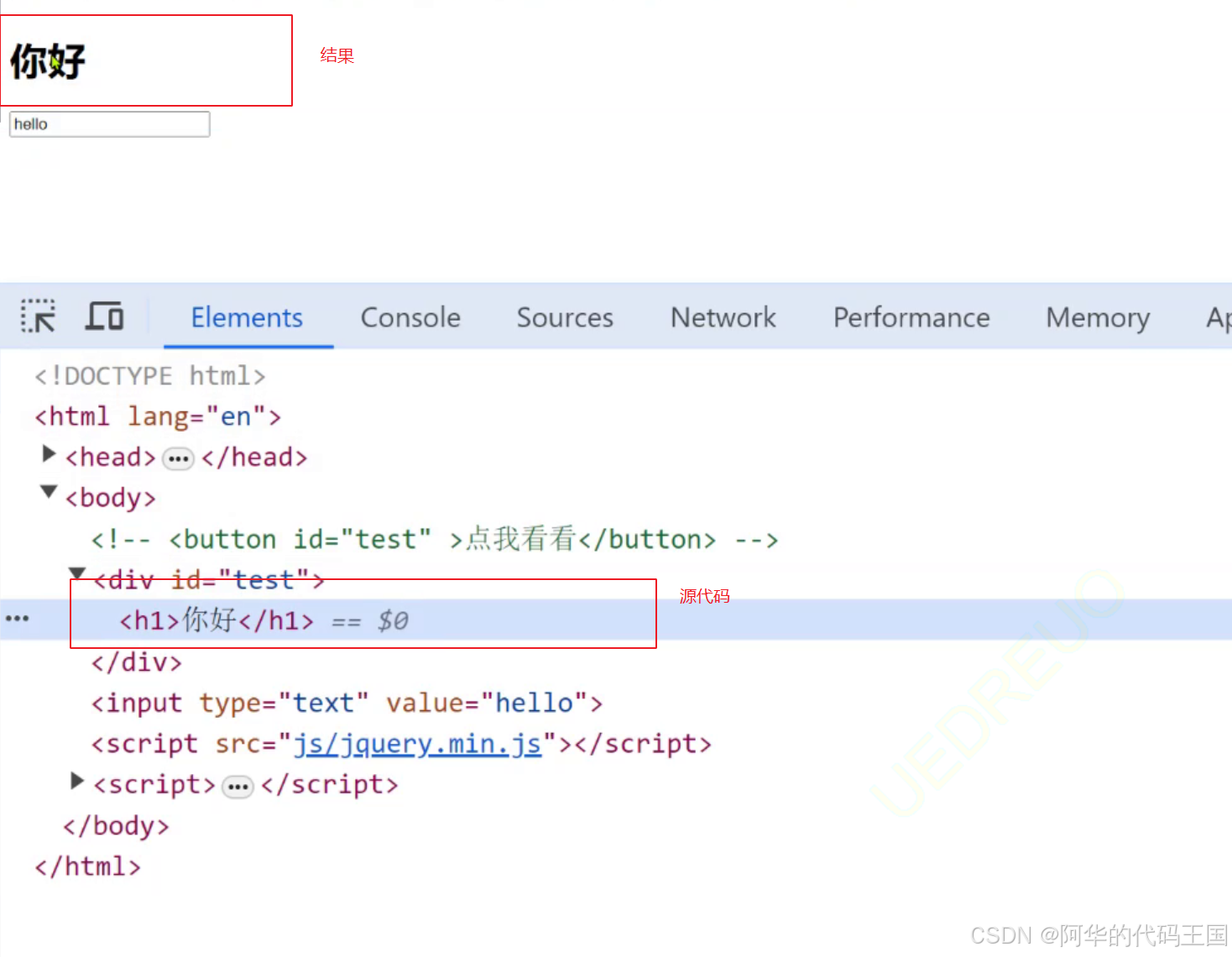Click the hello text input on page

click(109, 124)
